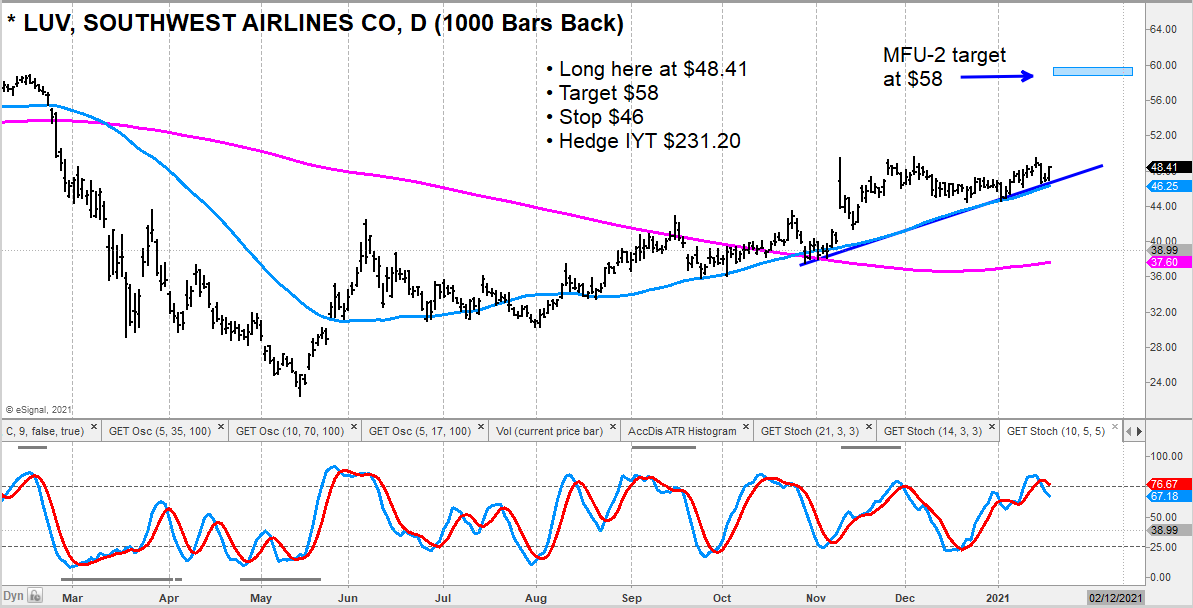Click the time lock icon beside Dyn
Screen dimensions: 1193x608
tap(36, 597)
